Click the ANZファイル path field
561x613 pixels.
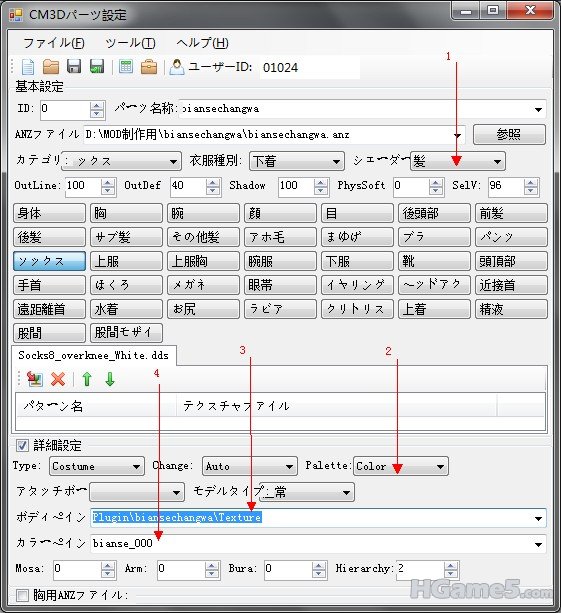click(x=274, y=135)
